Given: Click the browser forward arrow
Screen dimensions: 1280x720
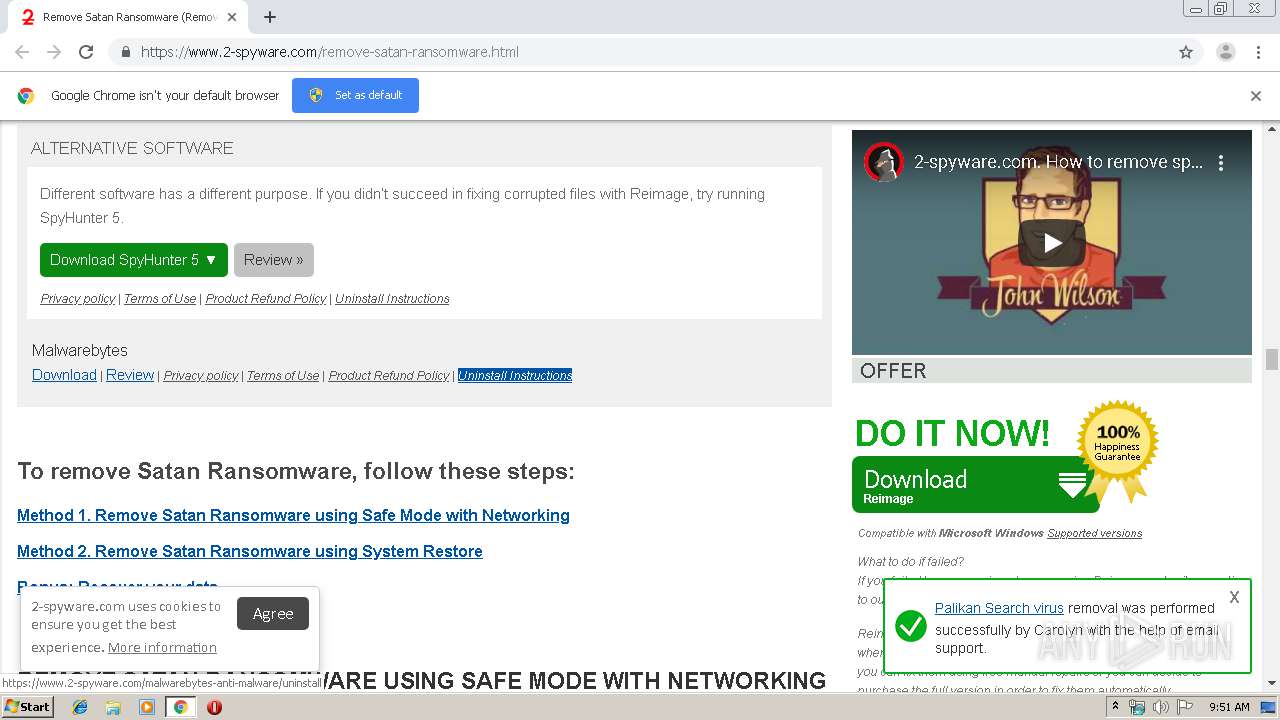Looking at the screenshot, I should 54,52.
